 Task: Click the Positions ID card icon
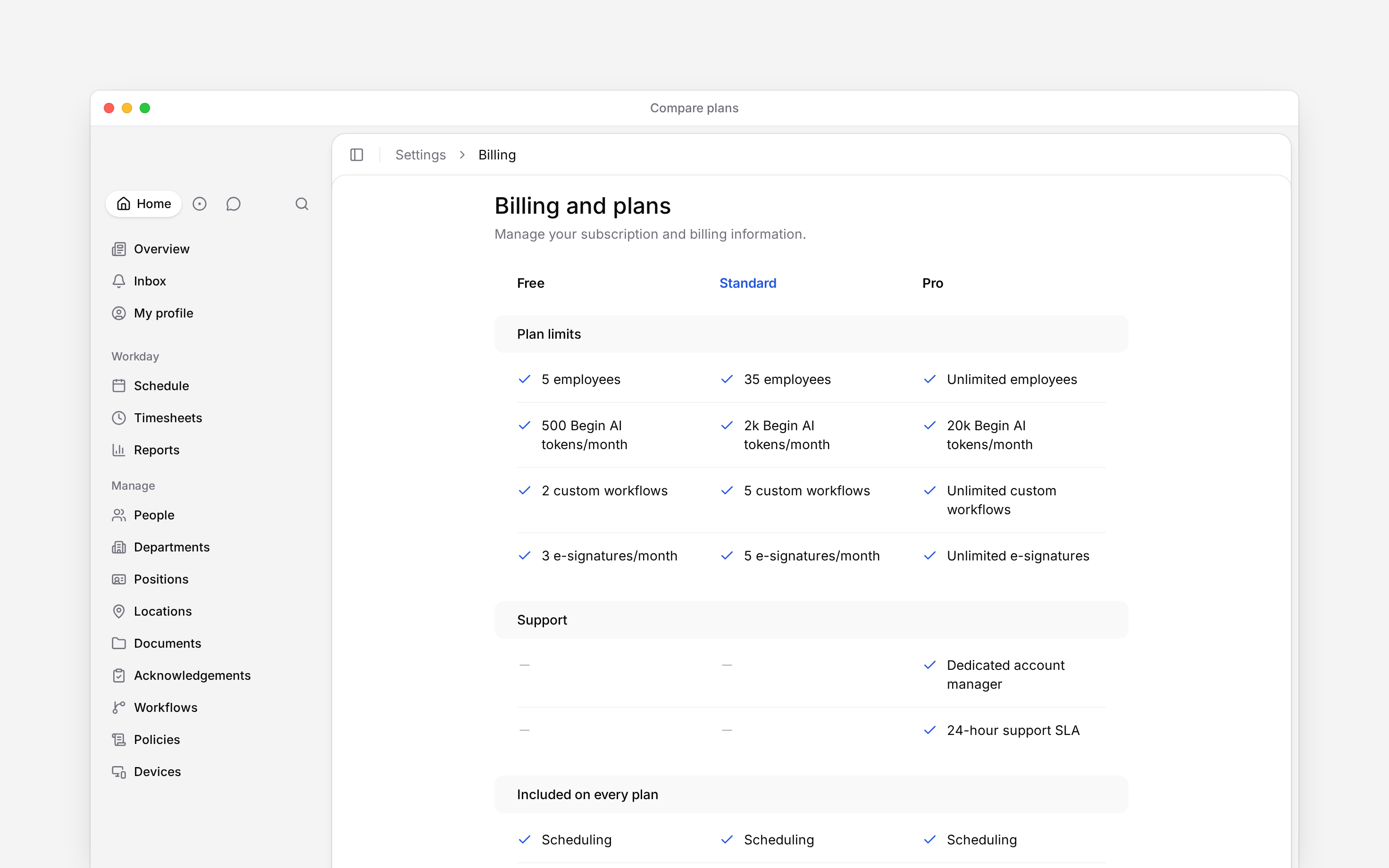pos(119,580)
